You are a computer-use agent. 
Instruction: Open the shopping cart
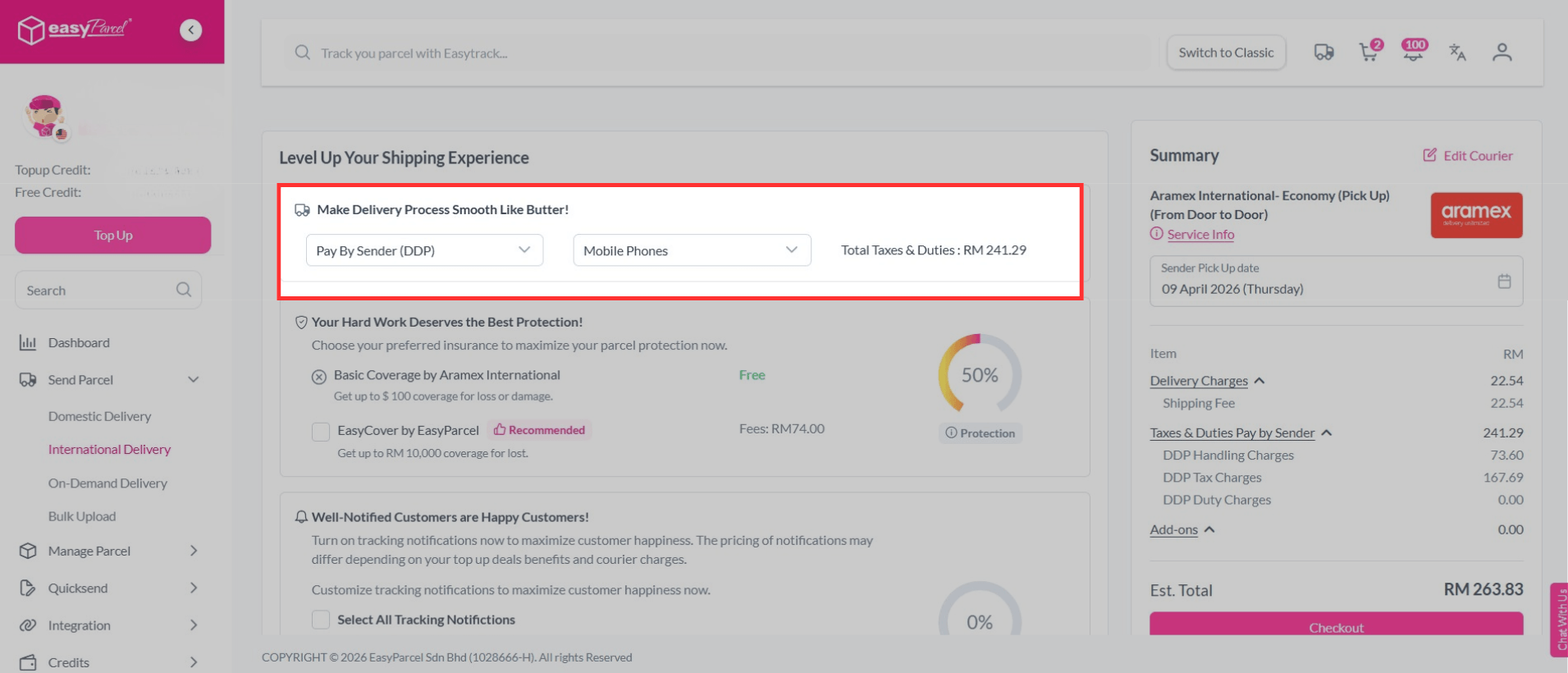click(x=1369, y=53)
